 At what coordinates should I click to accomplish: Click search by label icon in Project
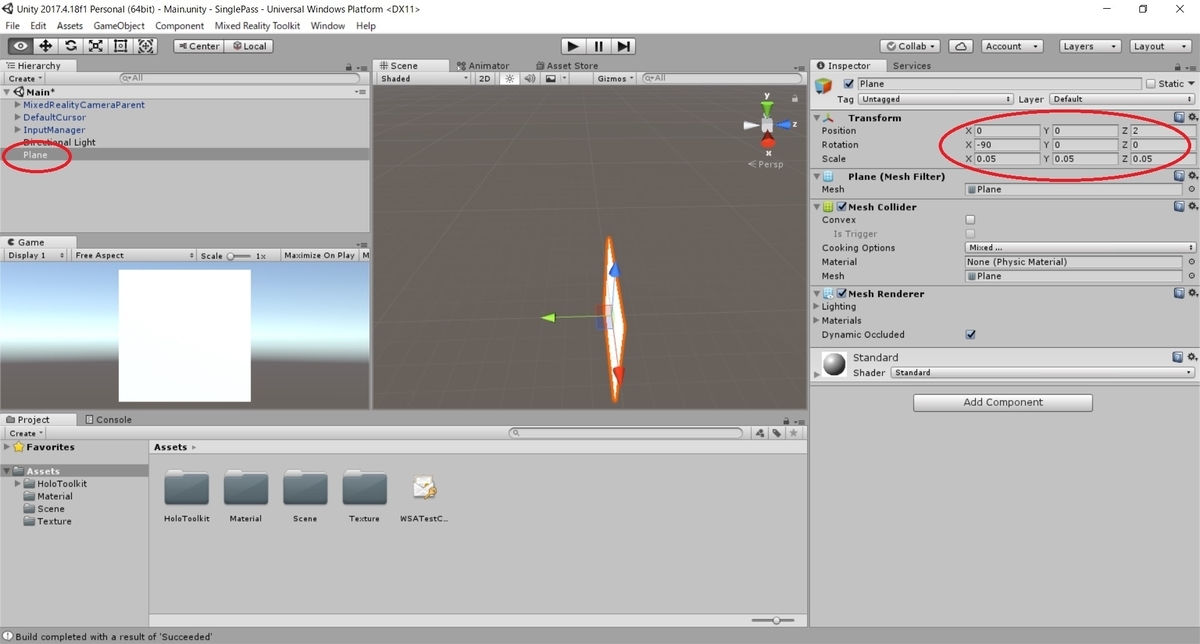click(777, 433)
